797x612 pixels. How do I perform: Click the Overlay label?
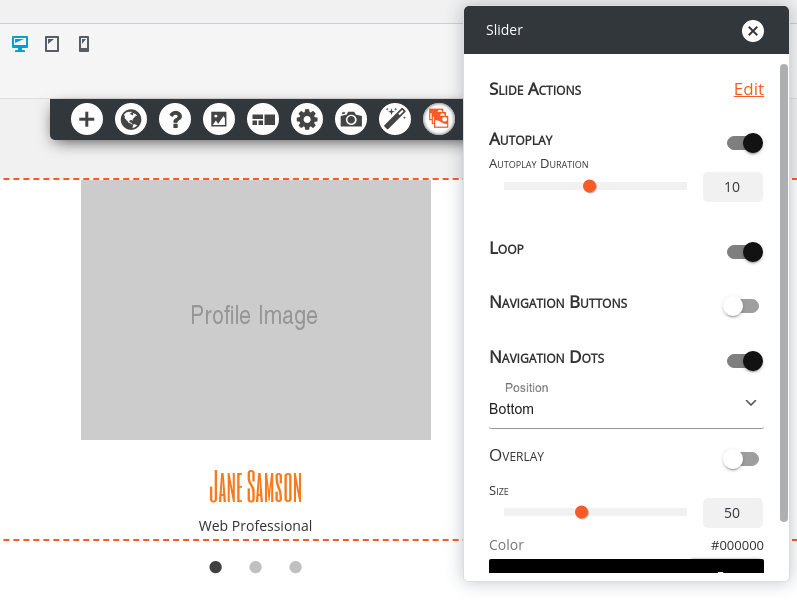(516, 455)
